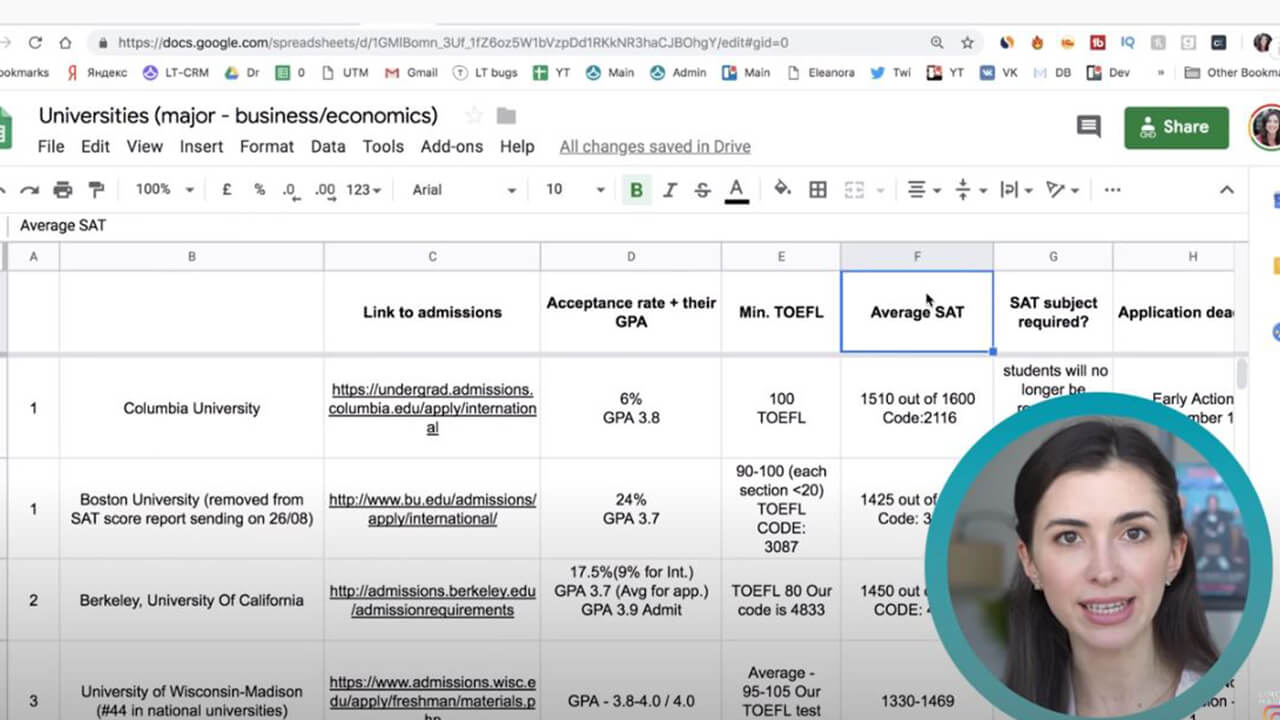
Task: Toggle bold formatting
Action: coord(636,190)
